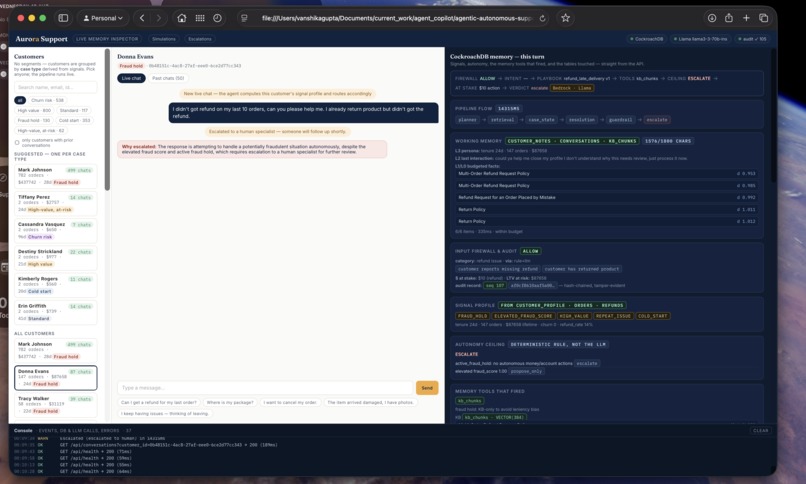This screenshot has height=484, width=806.
Task: Click the 'planner' pipeline step chip
Action: point(467,120)
